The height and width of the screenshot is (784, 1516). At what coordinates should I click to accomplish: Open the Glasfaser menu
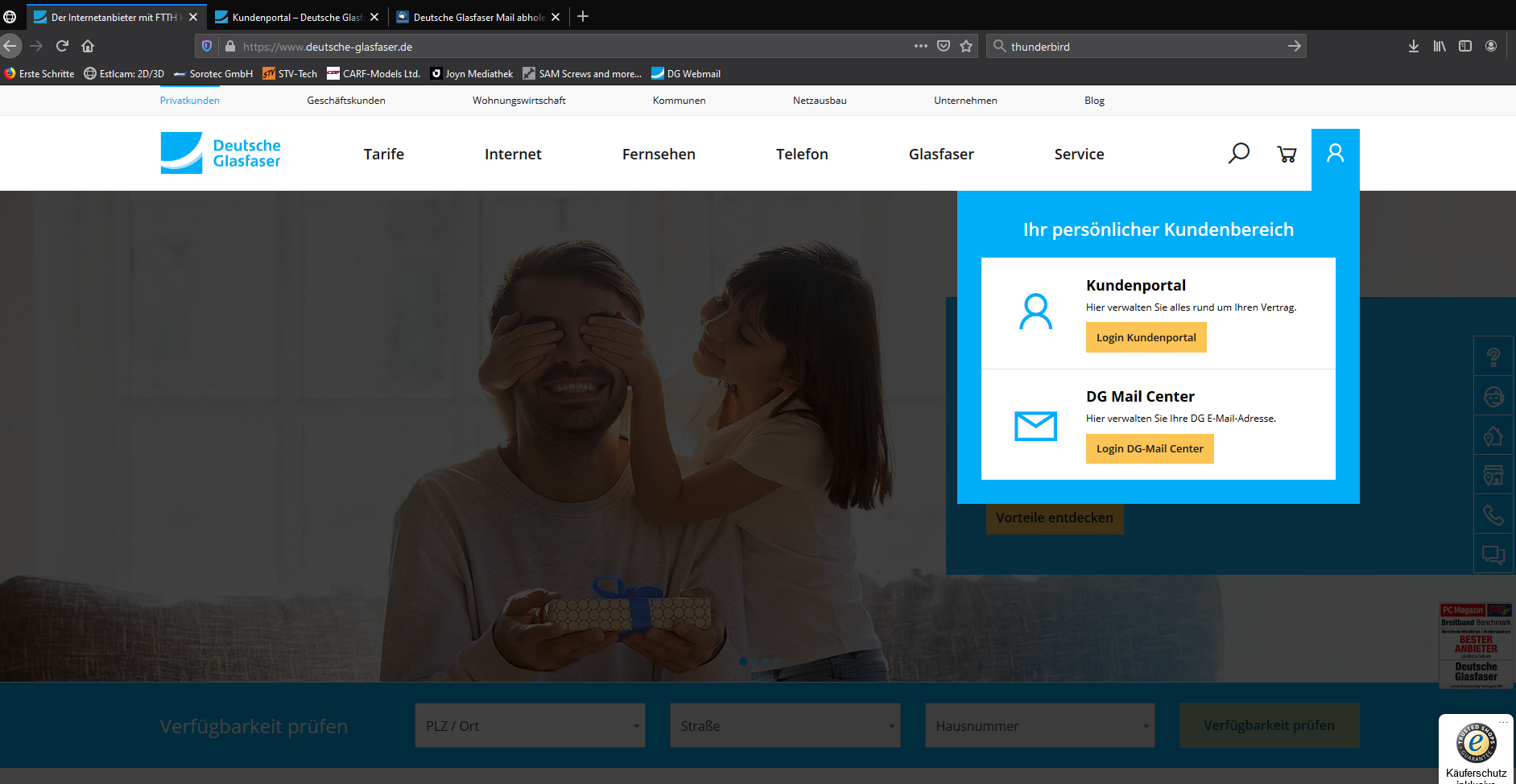pyautogui.click(x=941, y=154)
